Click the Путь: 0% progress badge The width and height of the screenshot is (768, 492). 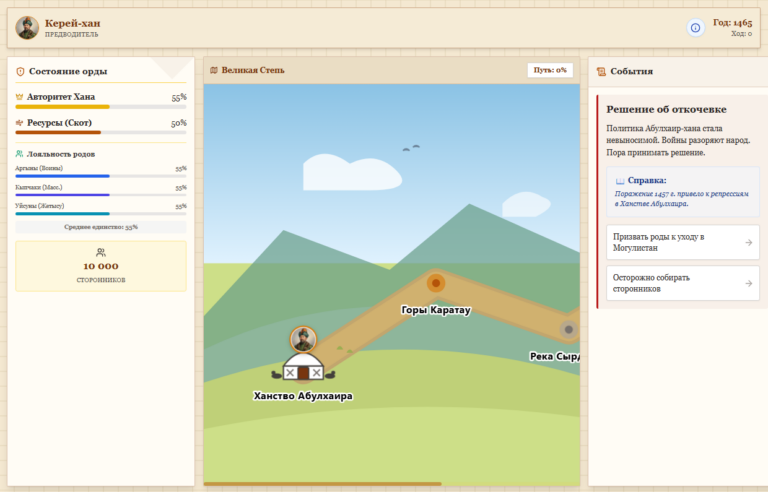(550, 70)
